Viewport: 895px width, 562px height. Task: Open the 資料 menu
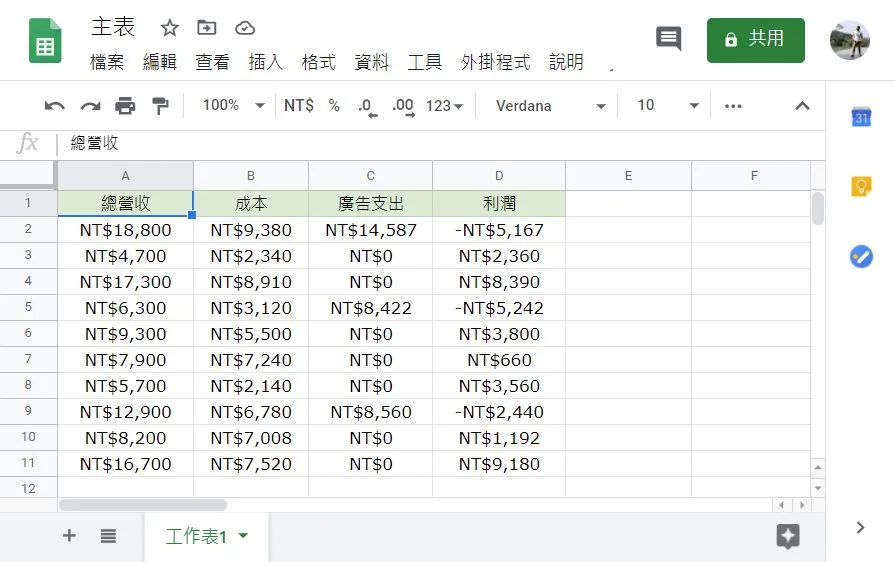(372, 62)
